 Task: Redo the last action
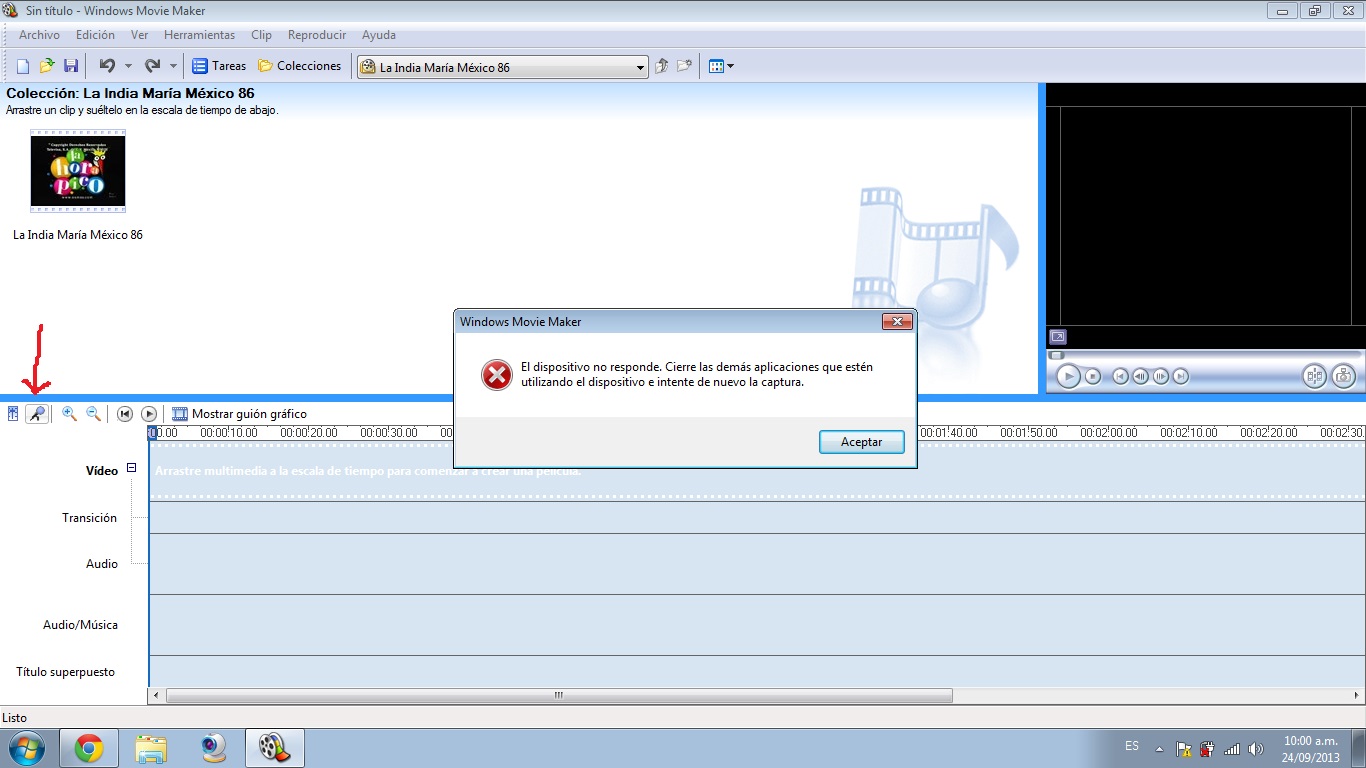(x=152, y=66)
